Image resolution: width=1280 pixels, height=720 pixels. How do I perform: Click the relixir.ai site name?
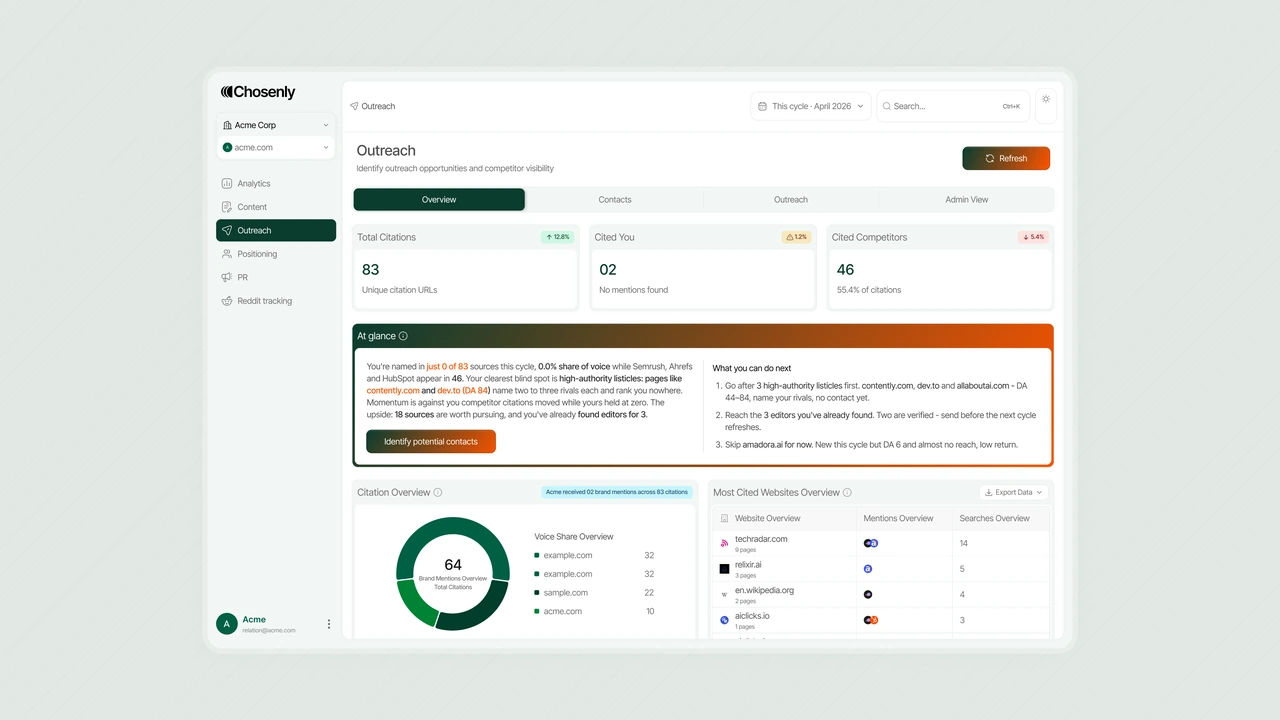[x=748, y=565]
